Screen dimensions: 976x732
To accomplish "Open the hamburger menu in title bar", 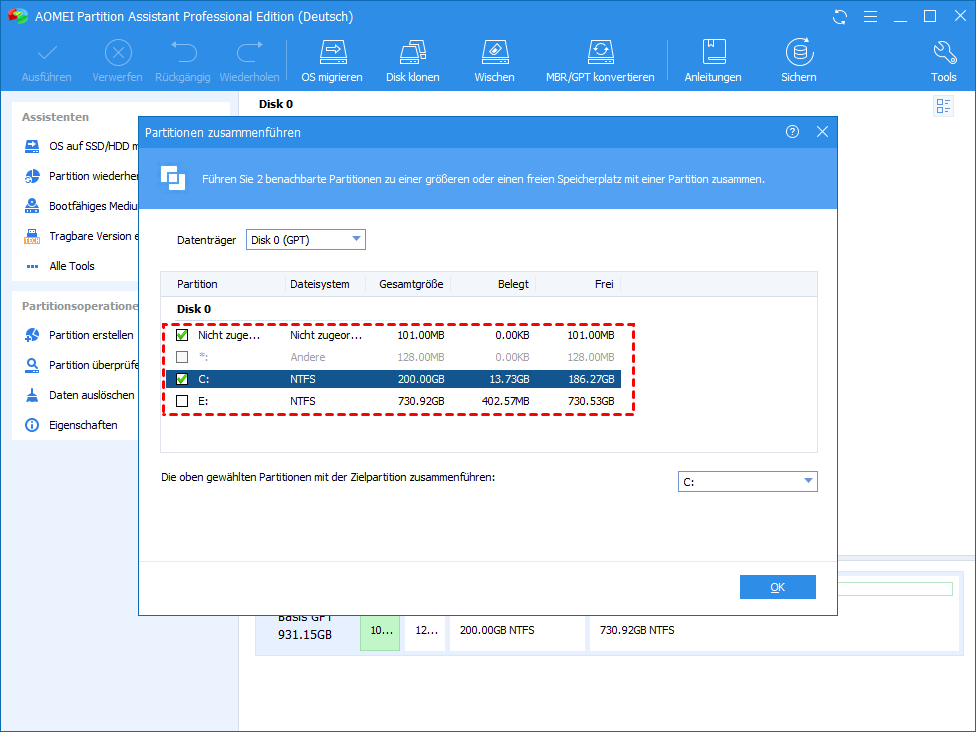I will click(870, 17).
